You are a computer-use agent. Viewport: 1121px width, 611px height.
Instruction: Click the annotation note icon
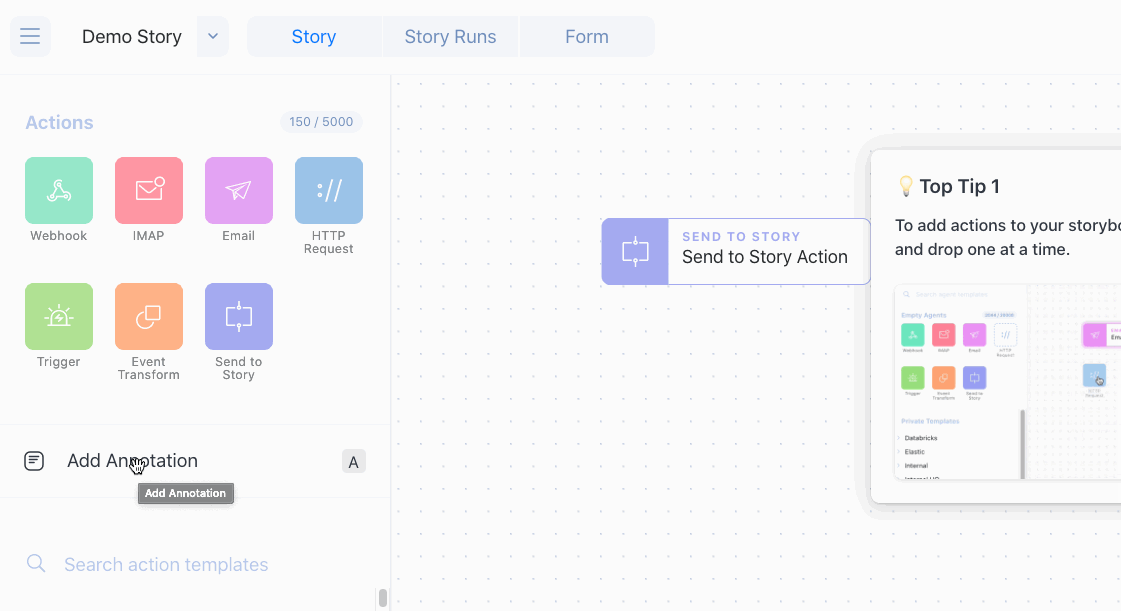click(34, 461)
